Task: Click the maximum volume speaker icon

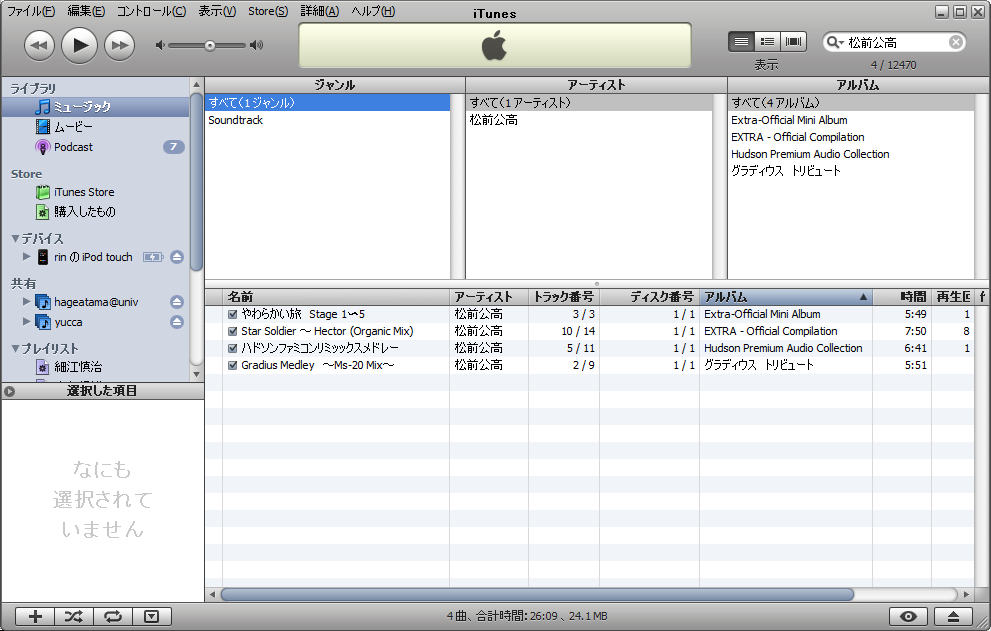Action: click(x=256, y=46)
